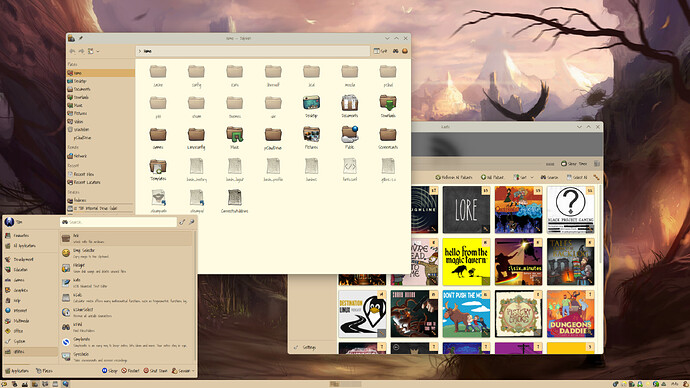This screenshot has height=388, width=690.
Task: Click Select All in Kasts toolbar
Action: point(577,177)
